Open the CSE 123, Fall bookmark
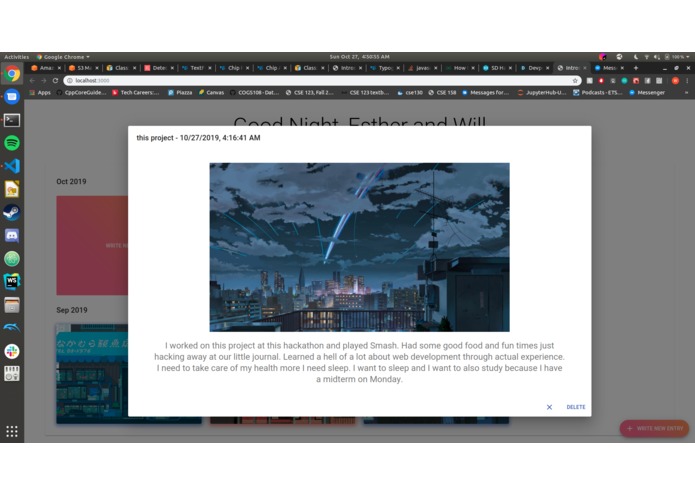The width and height of the screenshot is (695, 494). point(310,93)
